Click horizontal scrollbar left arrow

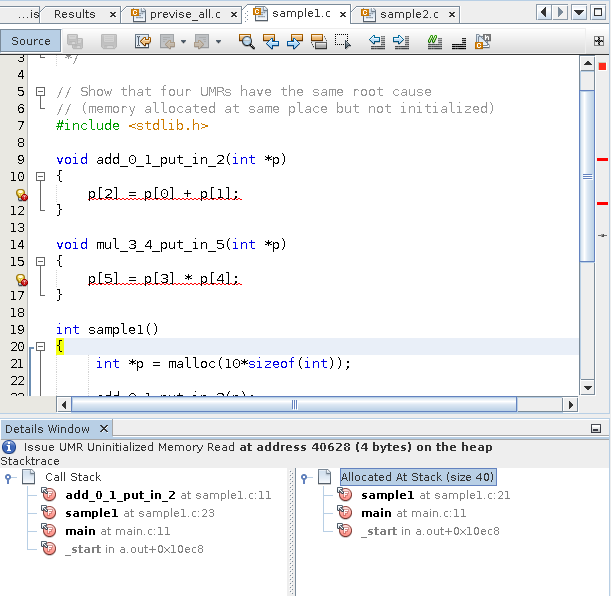click(64, 404)
